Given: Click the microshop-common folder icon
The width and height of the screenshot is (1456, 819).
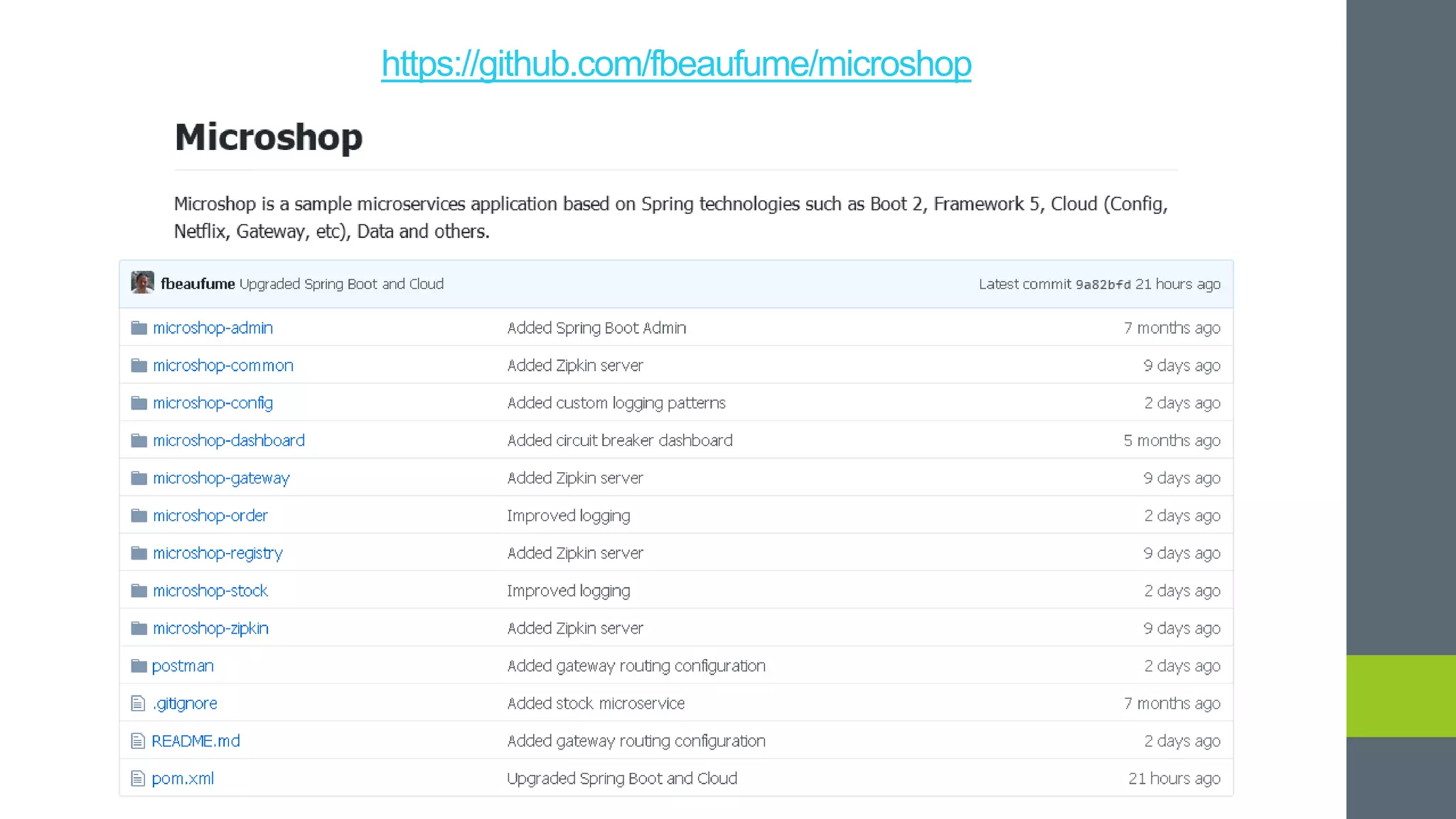Looking at the screenshot, I should (x=139, y=365).
